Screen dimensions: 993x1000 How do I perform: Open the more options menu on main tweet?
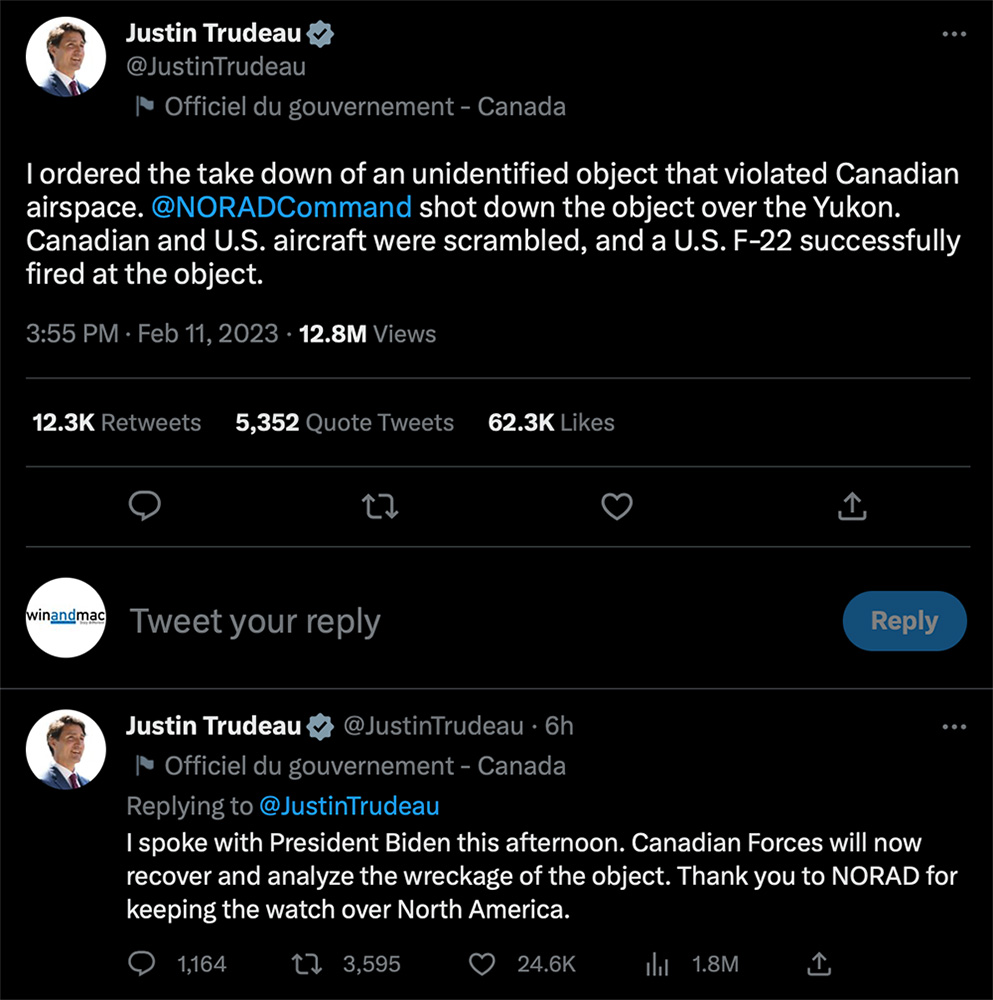point(955,35)
